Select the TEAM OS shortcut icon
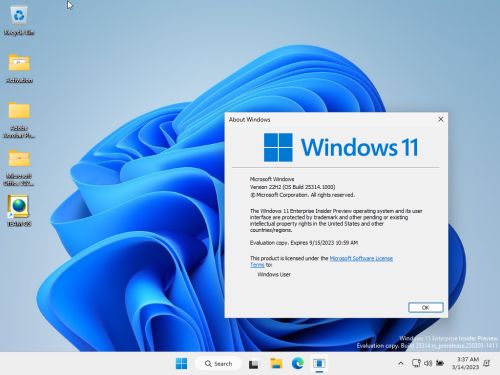The width and height of the screenshot is (500, 375). tap(19, 211)
